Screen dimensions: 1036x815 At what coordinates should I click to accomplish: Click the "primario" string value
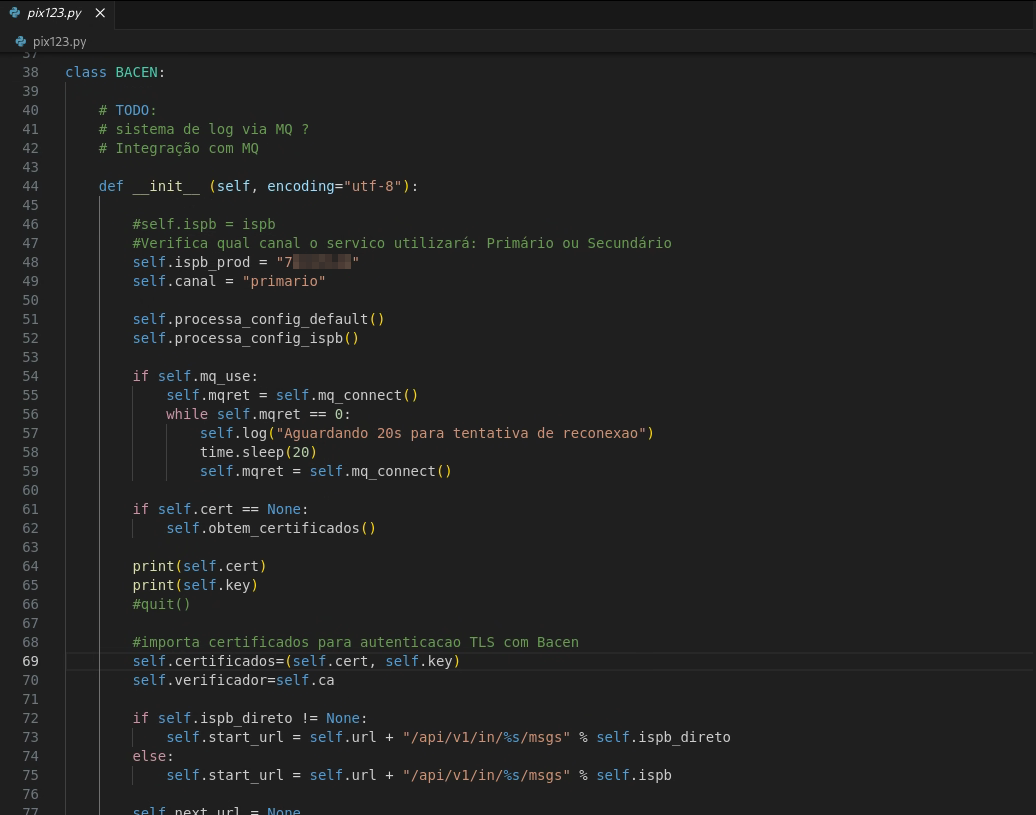[284, 281]
